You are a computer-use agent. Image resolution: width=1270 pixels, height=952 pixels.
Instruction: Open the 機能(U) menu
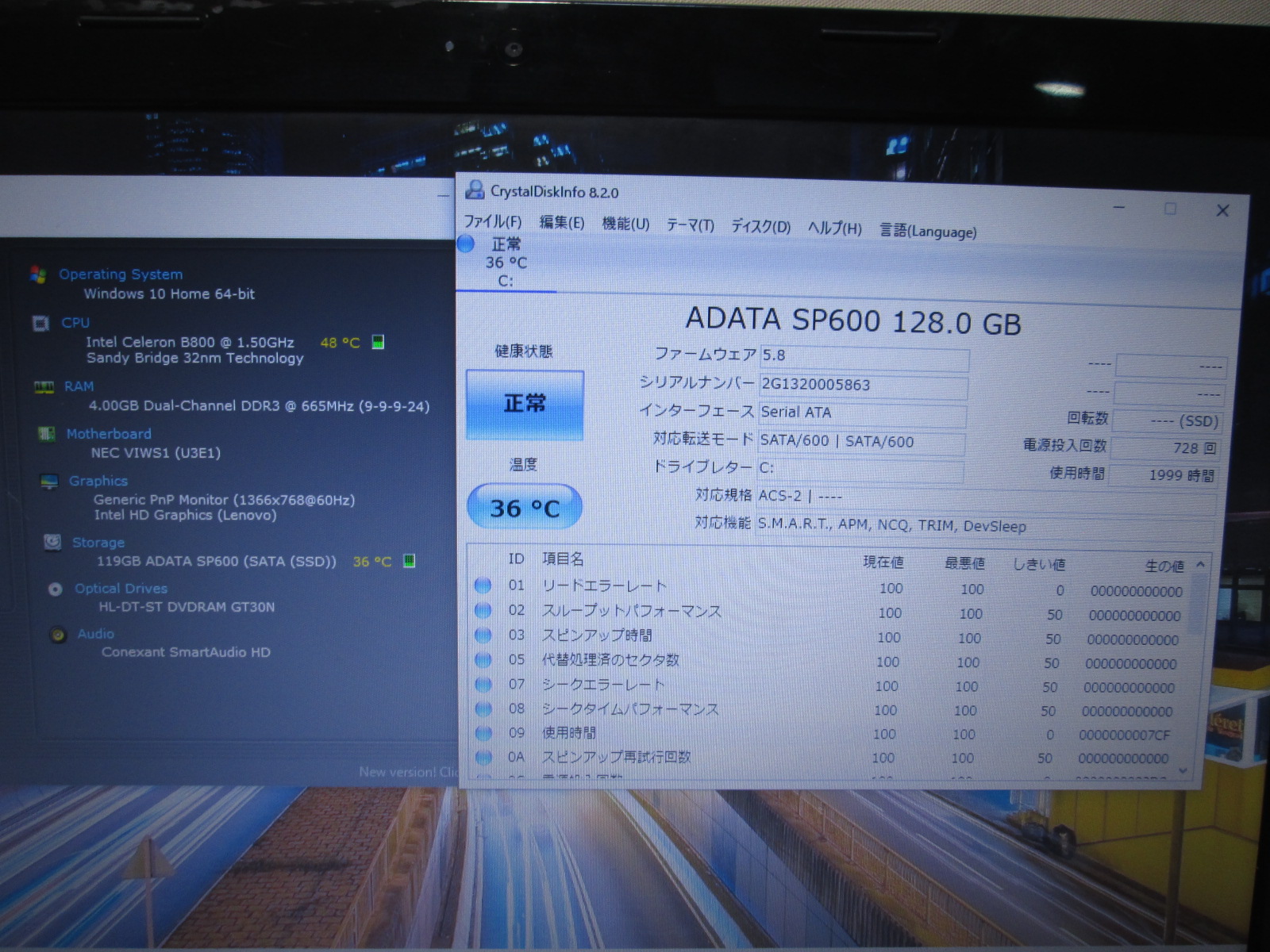click(x=625, y=225)
